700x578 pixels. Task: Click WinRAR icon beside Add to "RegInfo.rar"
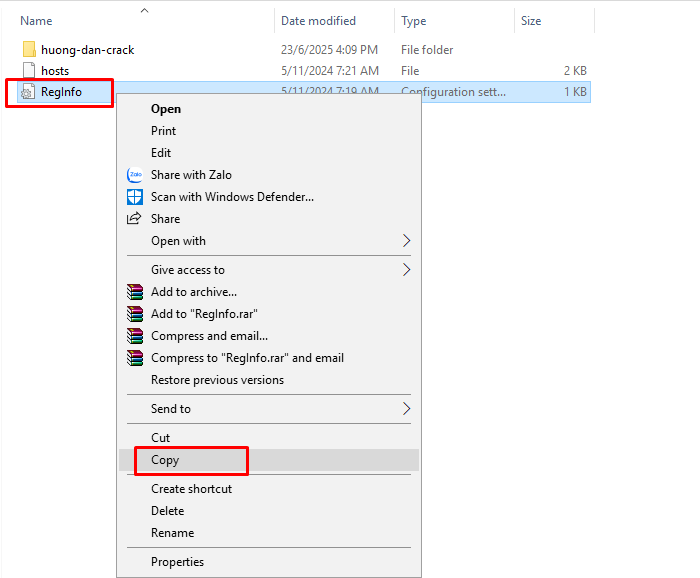tap(135, 314)
